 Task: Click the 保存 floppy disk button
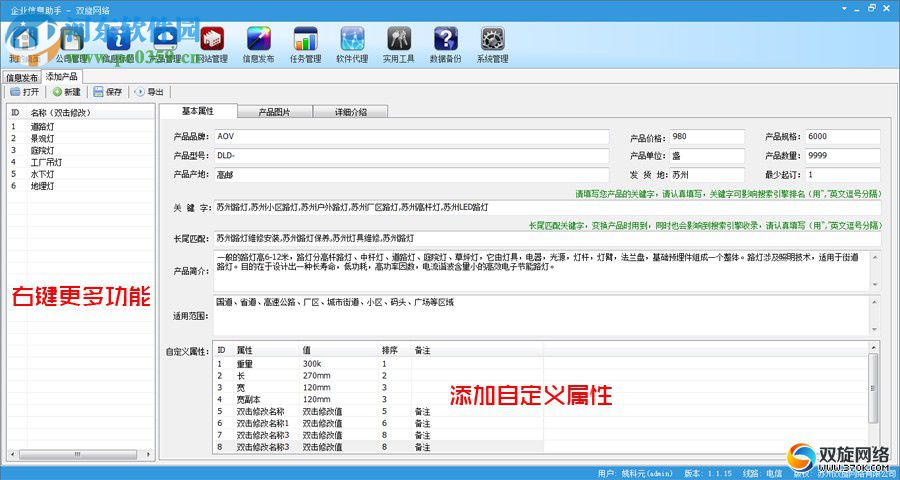pyautogui.click(x=108, y=92)
